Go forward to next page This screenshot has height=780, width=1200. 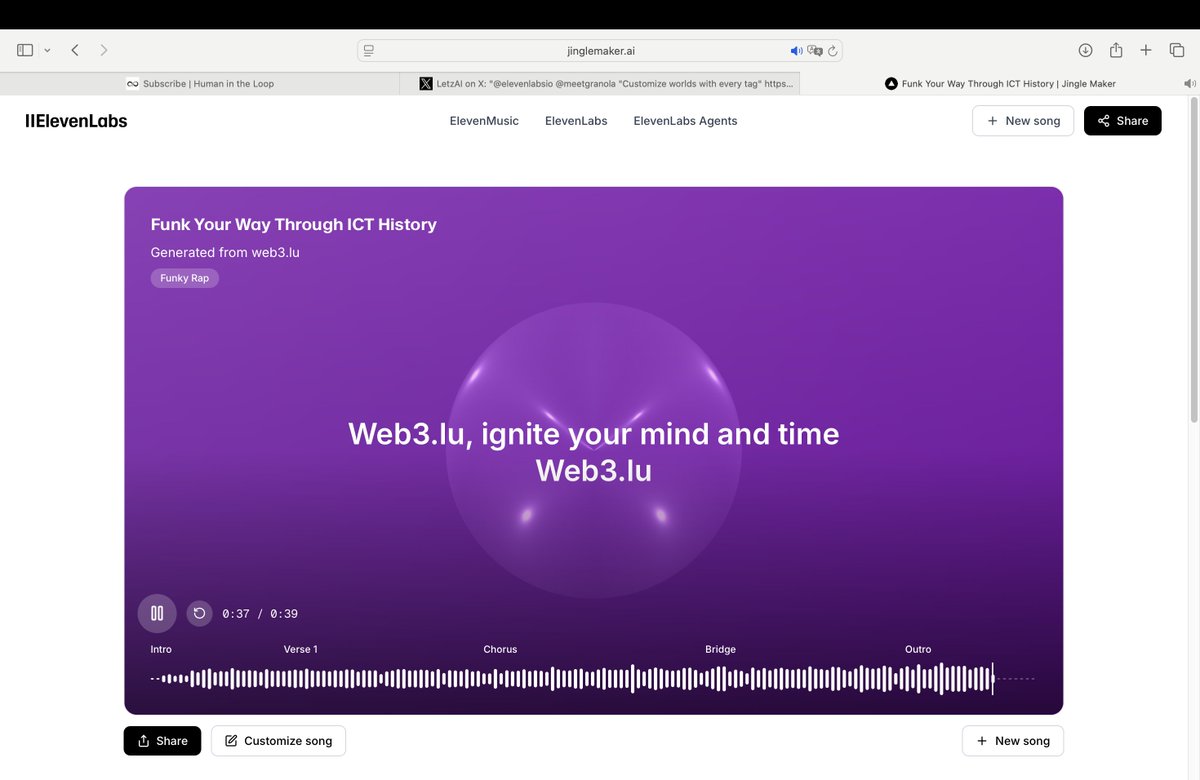pyautogui.click(x=103, y=50)
